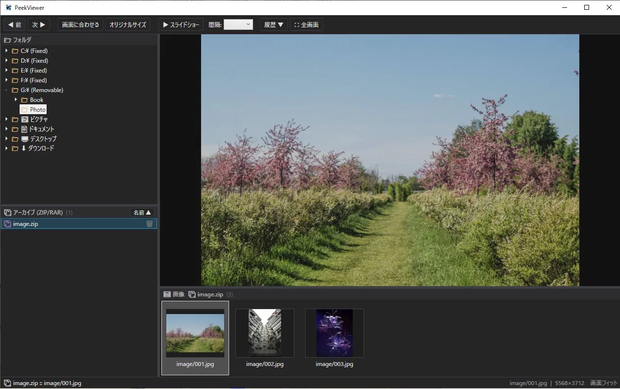Expand the E:¥ (Fixed) drive
The width and height of the screenshot is (620, 389).
pos(6,70)
